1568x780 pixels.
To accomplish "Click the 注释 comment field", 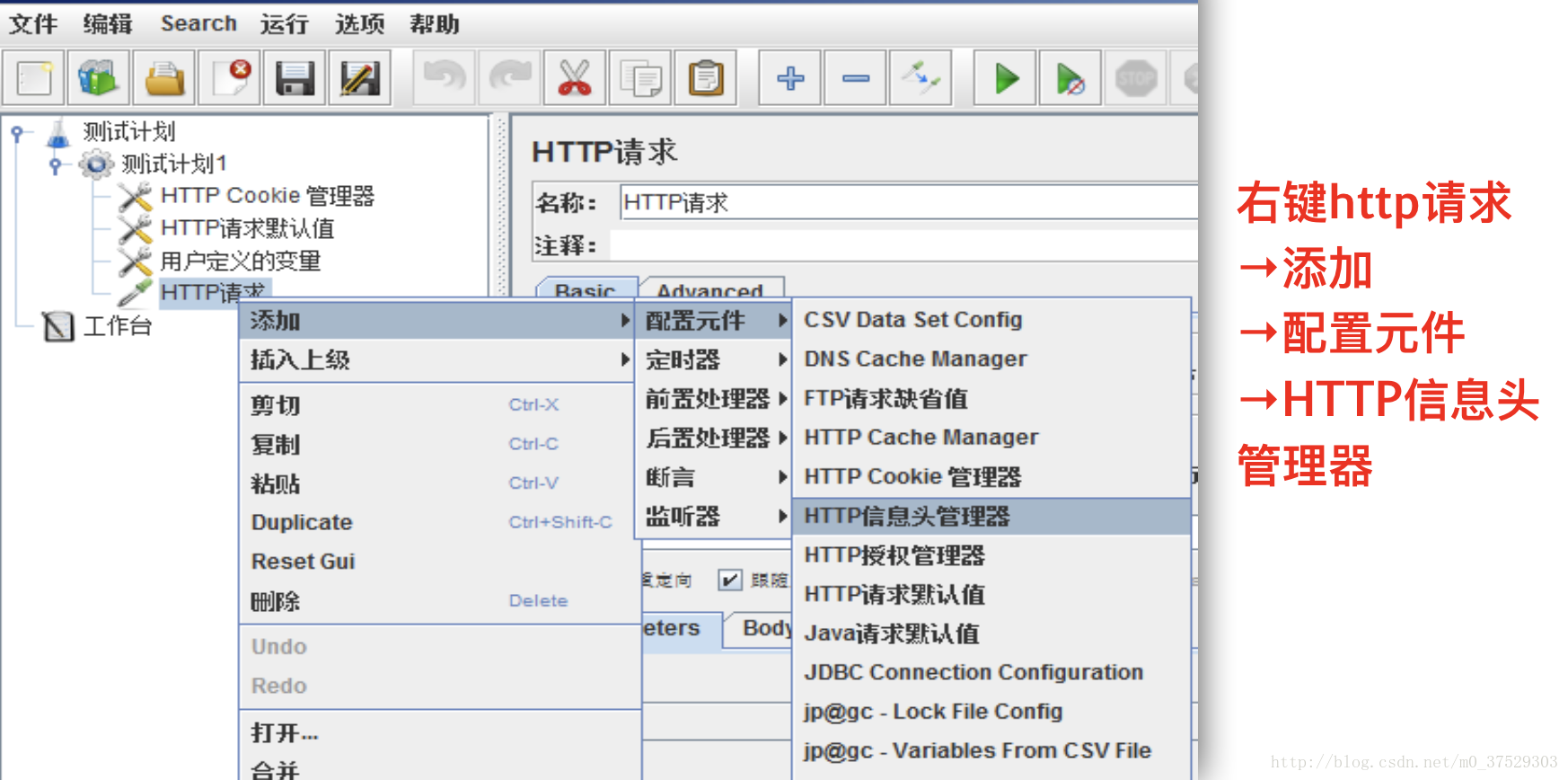I will [x=904, y=245].
